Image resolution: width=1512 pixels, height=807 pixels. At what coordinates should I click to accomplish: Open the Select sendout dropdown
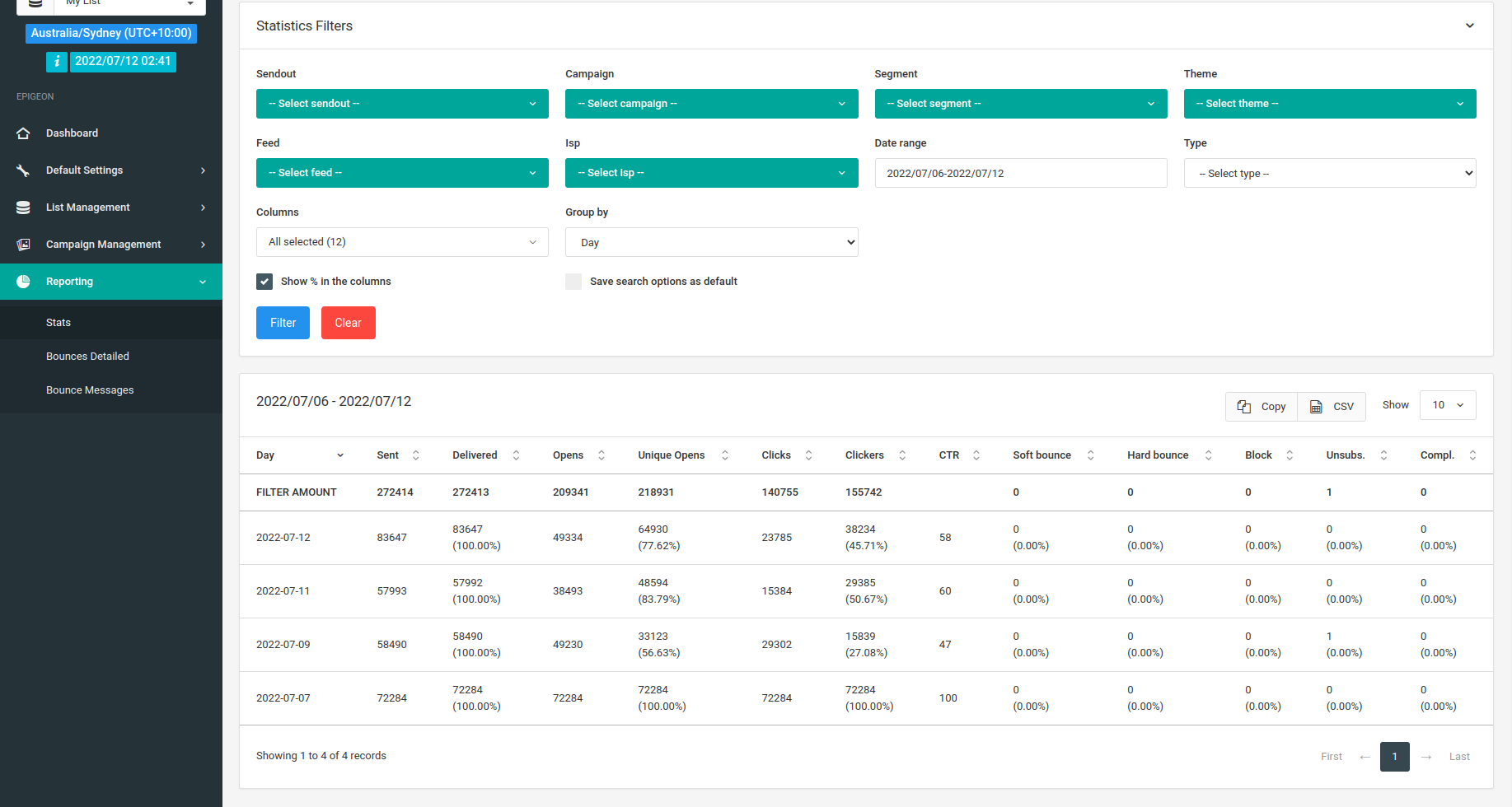tap(401, 103)
